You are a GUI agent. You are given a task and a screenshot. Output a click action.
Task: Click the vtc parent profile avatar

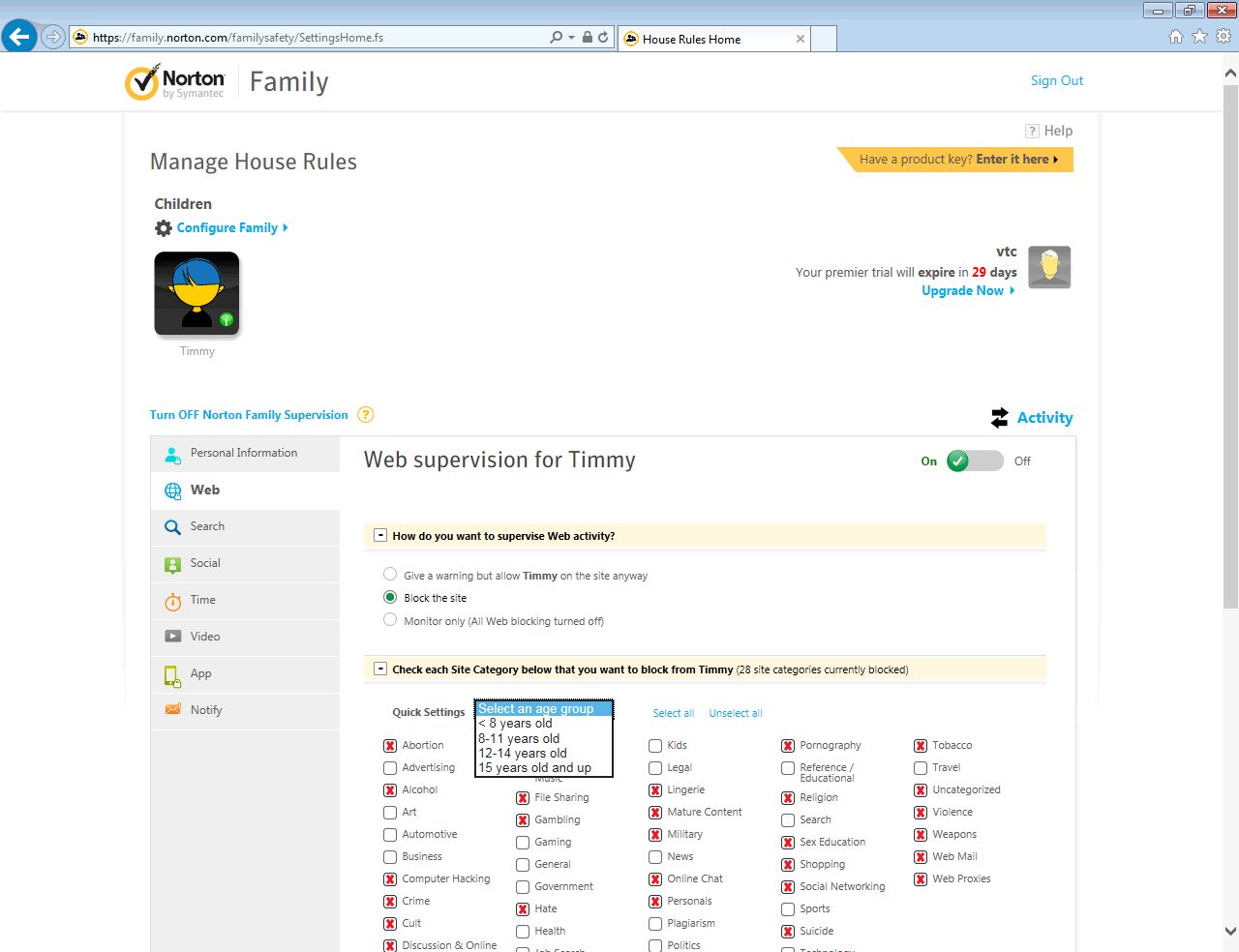1049,267
